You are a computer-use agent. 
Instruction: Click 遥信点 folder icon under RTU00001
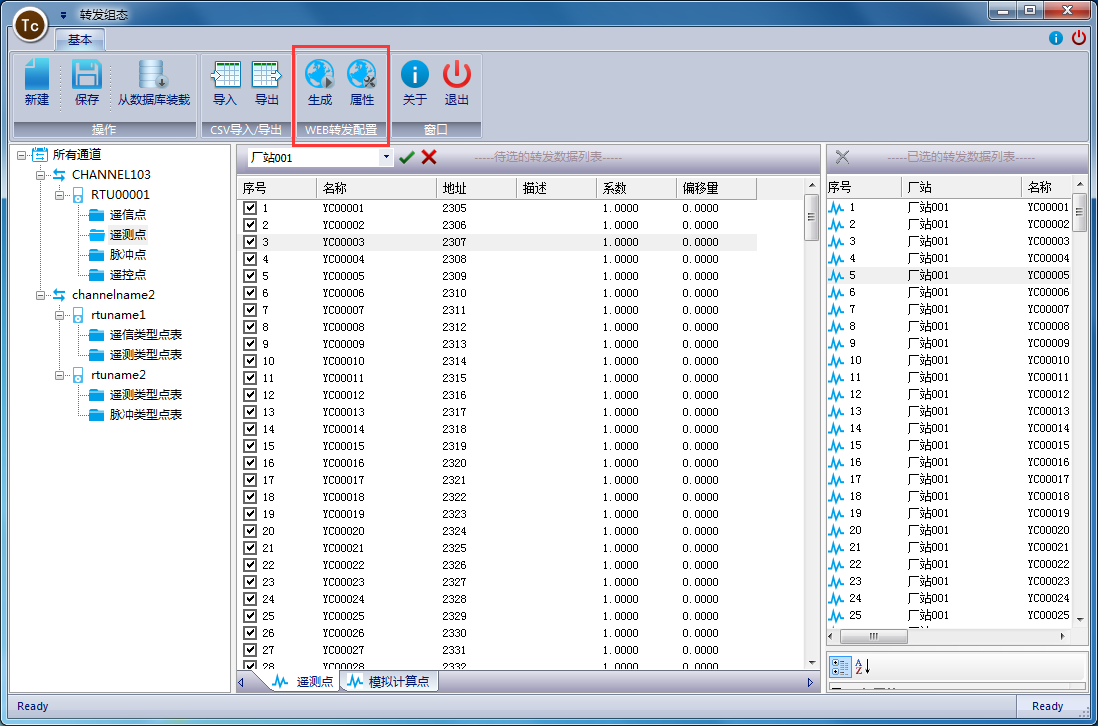97,215
